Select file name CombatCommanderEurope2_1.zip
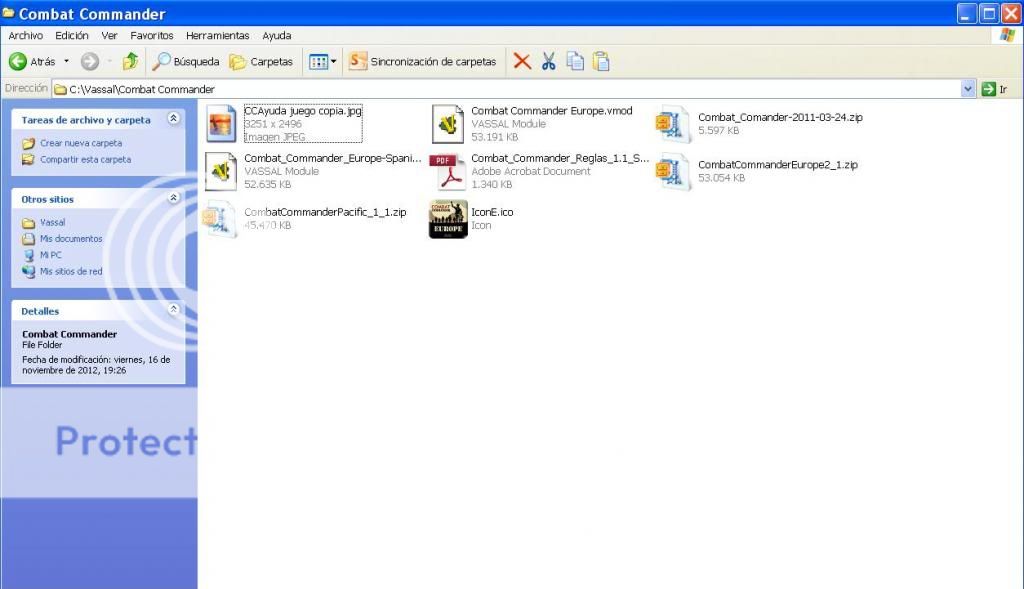This screenshot has height=589, width=1024. click(778, 165)
